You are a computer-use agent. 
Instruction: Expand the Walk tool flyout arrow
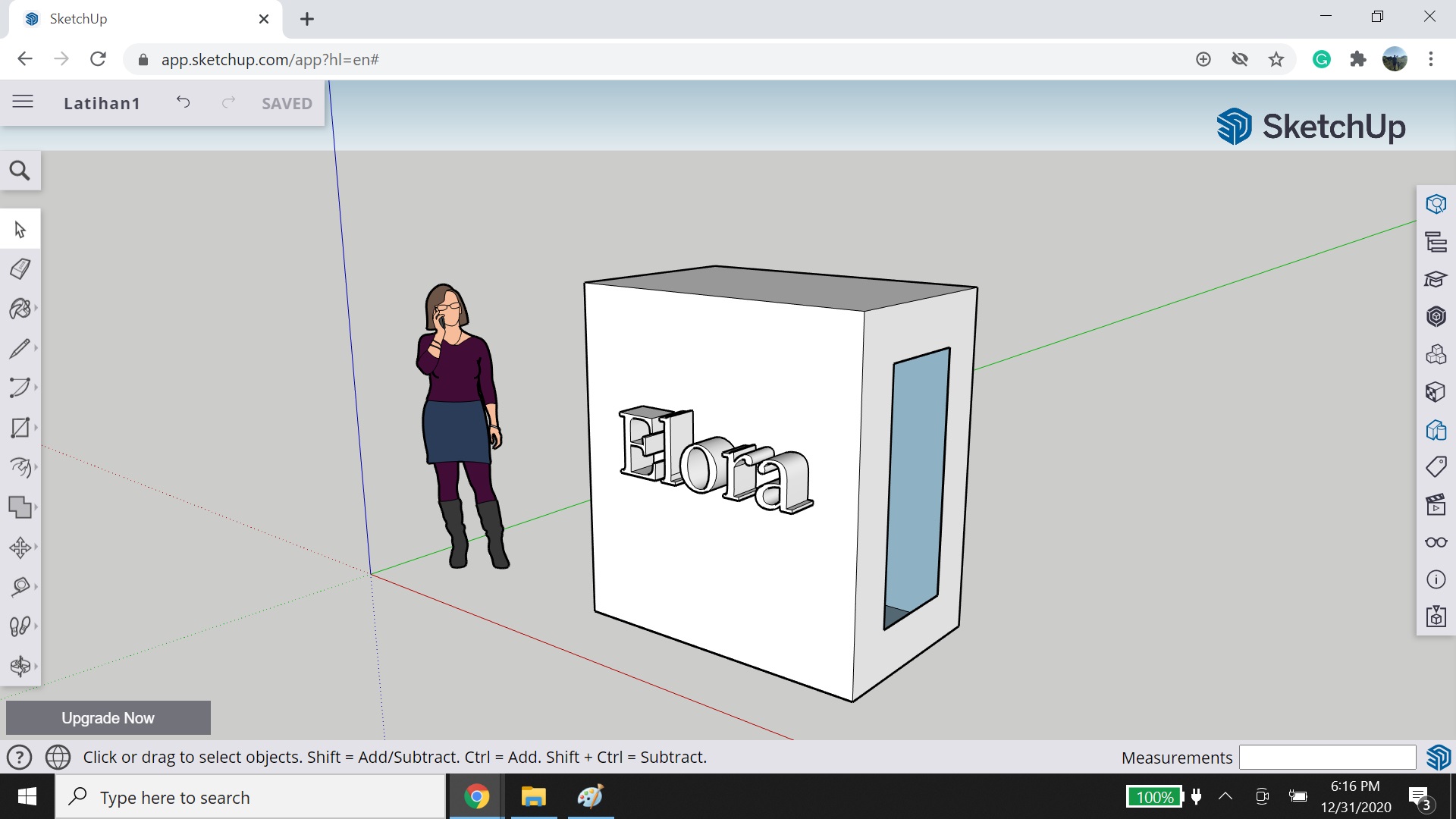tap(36, 626)
